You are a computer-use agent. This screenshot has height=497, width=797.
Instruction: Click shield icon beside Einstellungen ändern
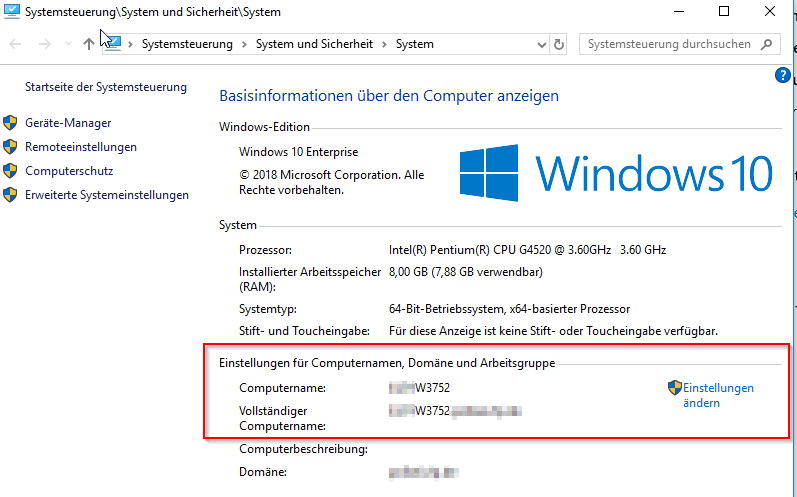(674, 388)
